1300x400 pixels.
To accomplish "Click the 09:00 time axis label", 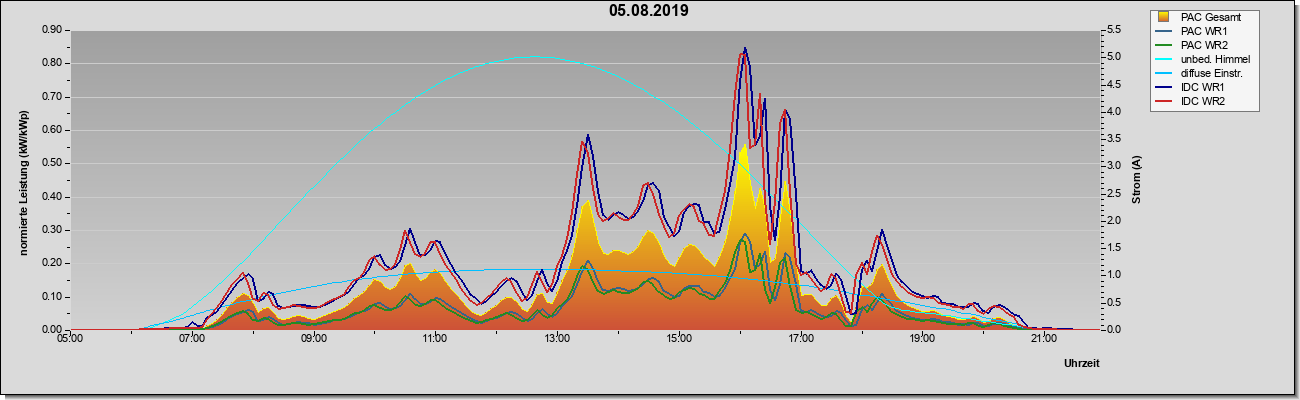I will point(314,338).
